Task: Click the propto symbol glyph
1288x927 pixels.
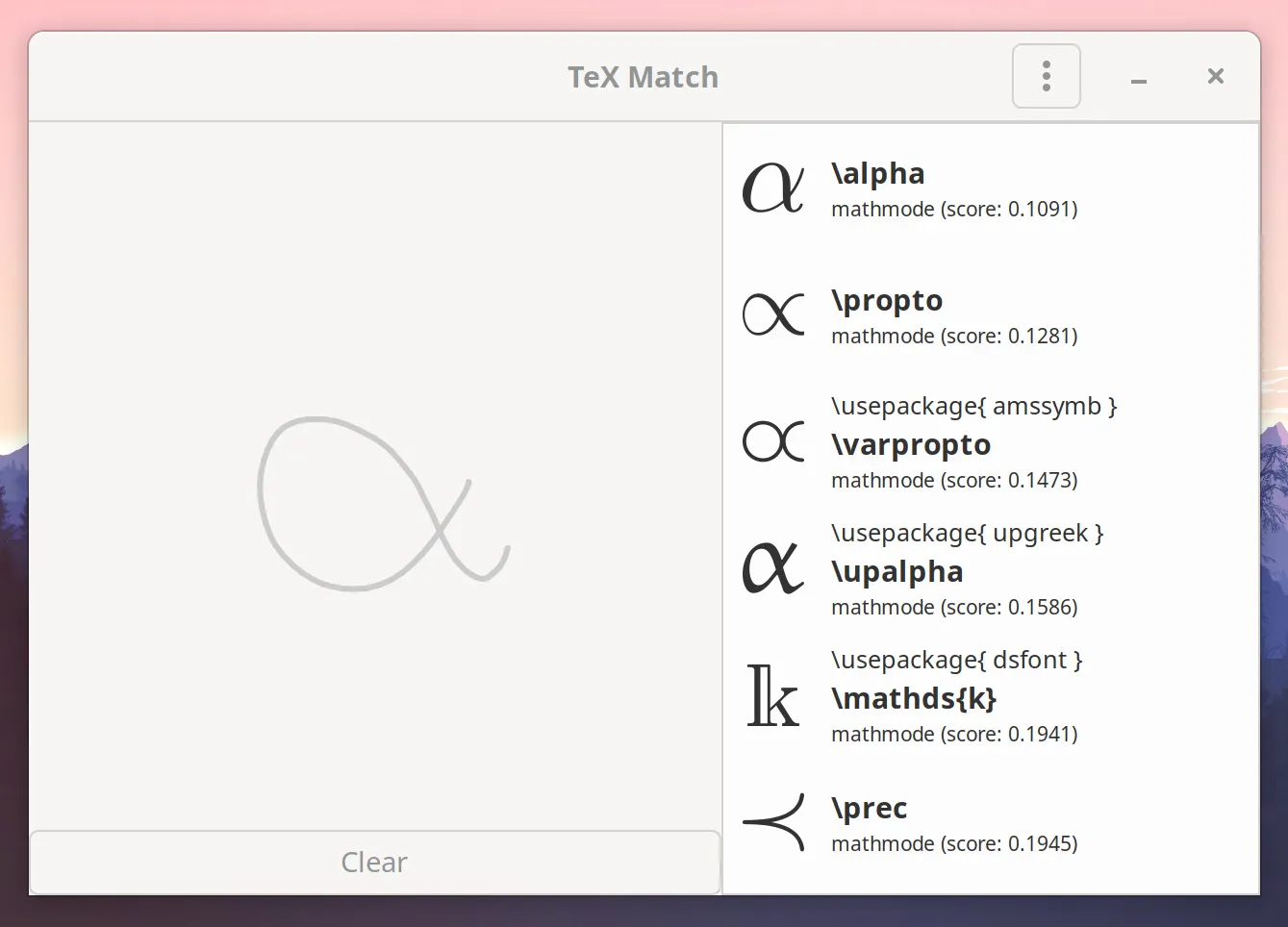Action: [x=773, y=314]
